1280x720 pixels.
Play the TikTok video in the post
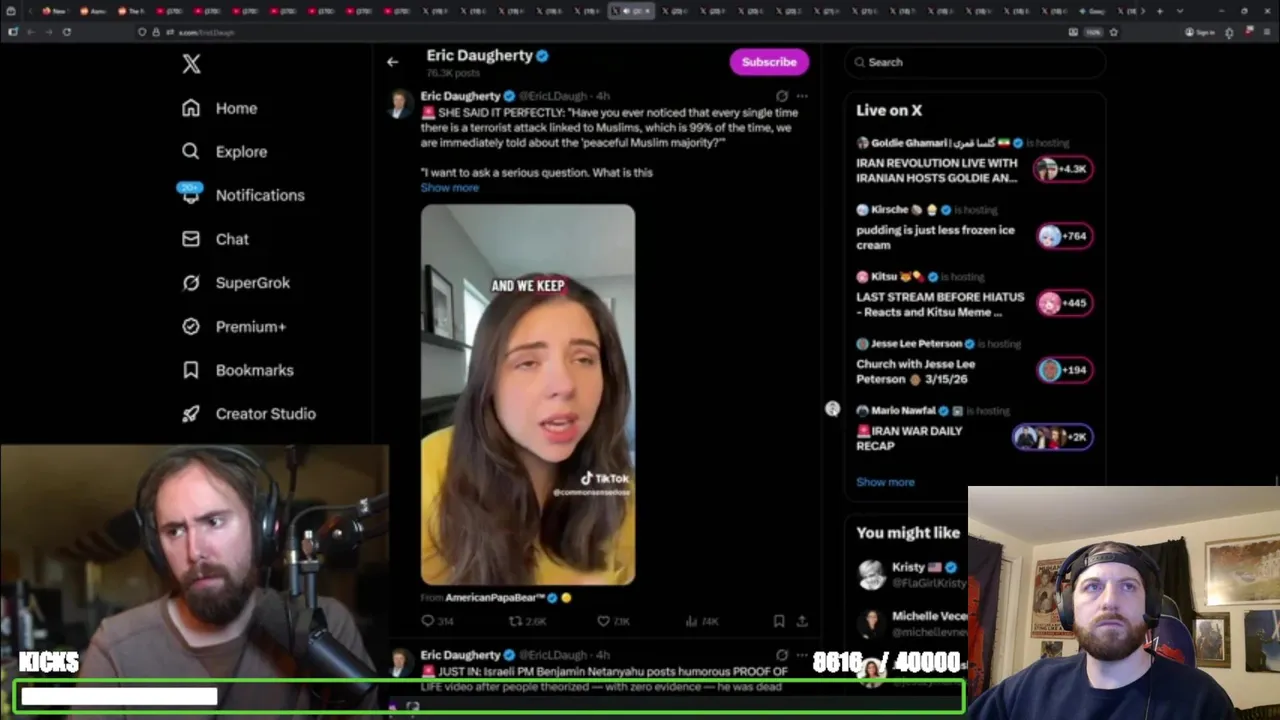(x=528, y=395)
